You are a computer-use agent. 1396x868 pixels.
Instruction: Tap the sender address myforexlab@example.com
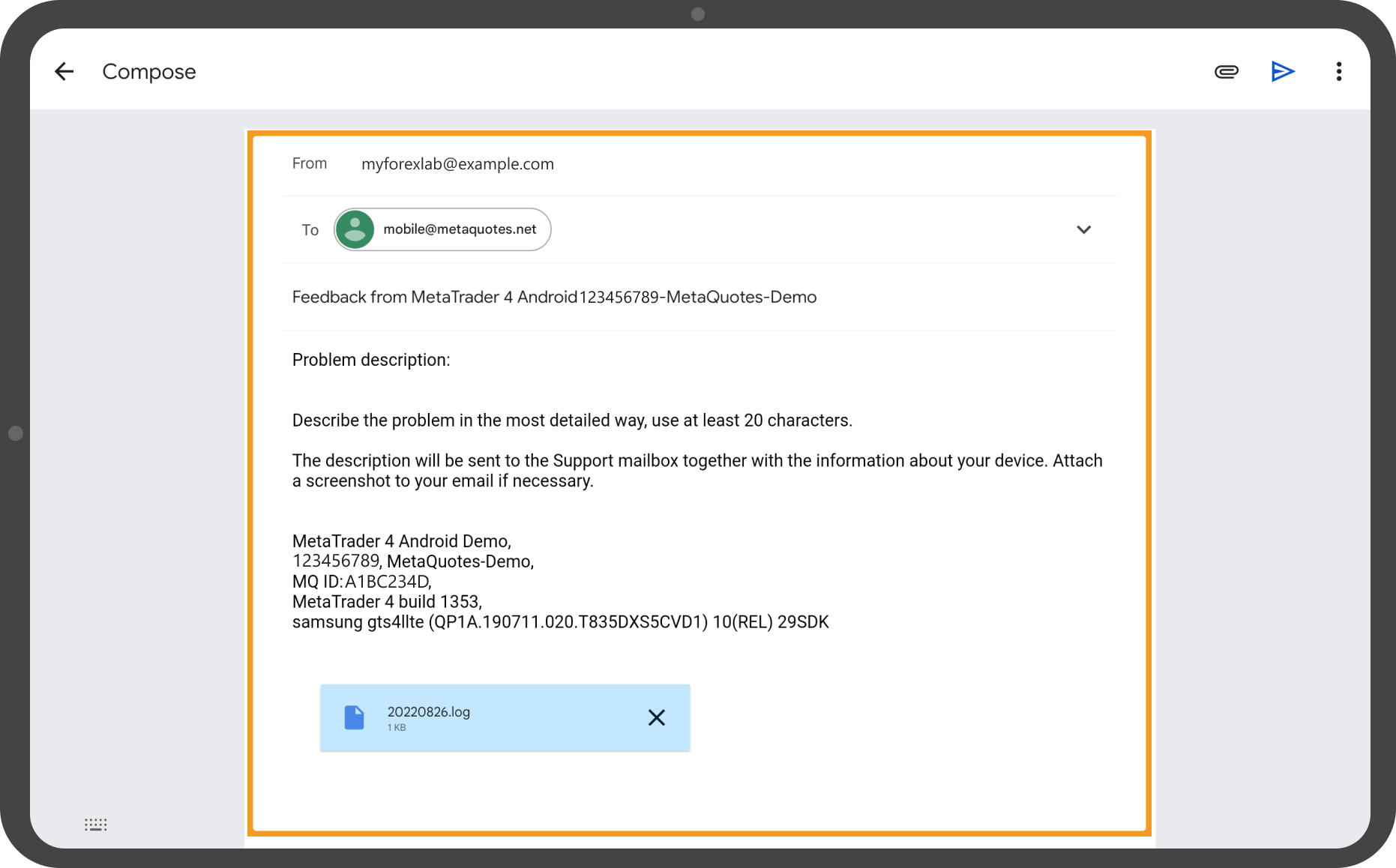[x=457, y=164]
